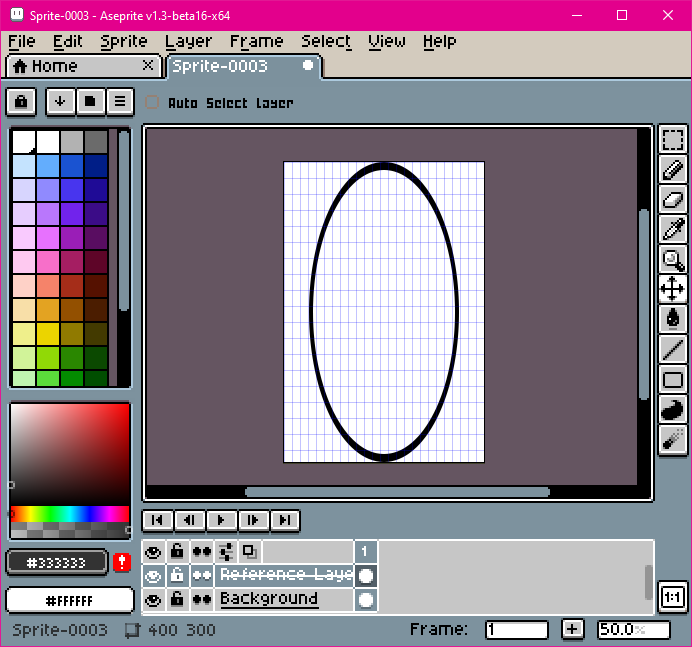The image size is (692, 647).
Task: Select the Line tool
Action: click(673, 350)
